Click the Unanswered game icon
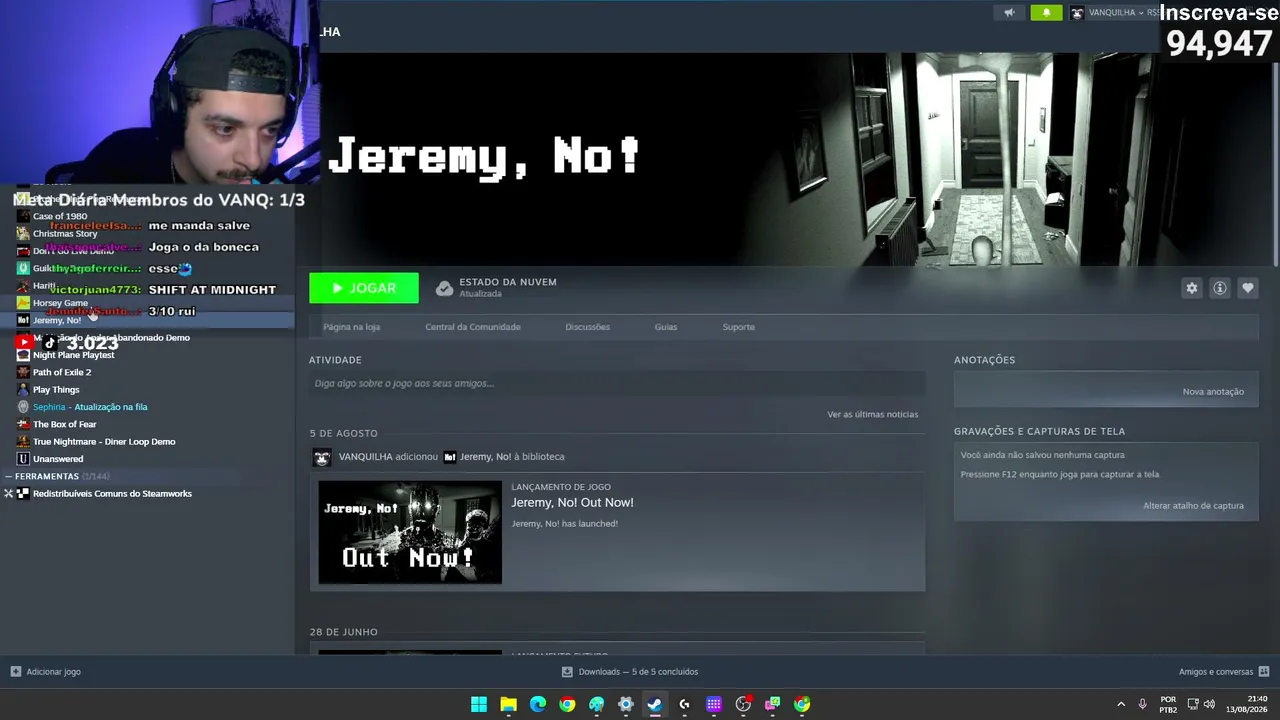The image size is (1280, 720). pos(23,459)
